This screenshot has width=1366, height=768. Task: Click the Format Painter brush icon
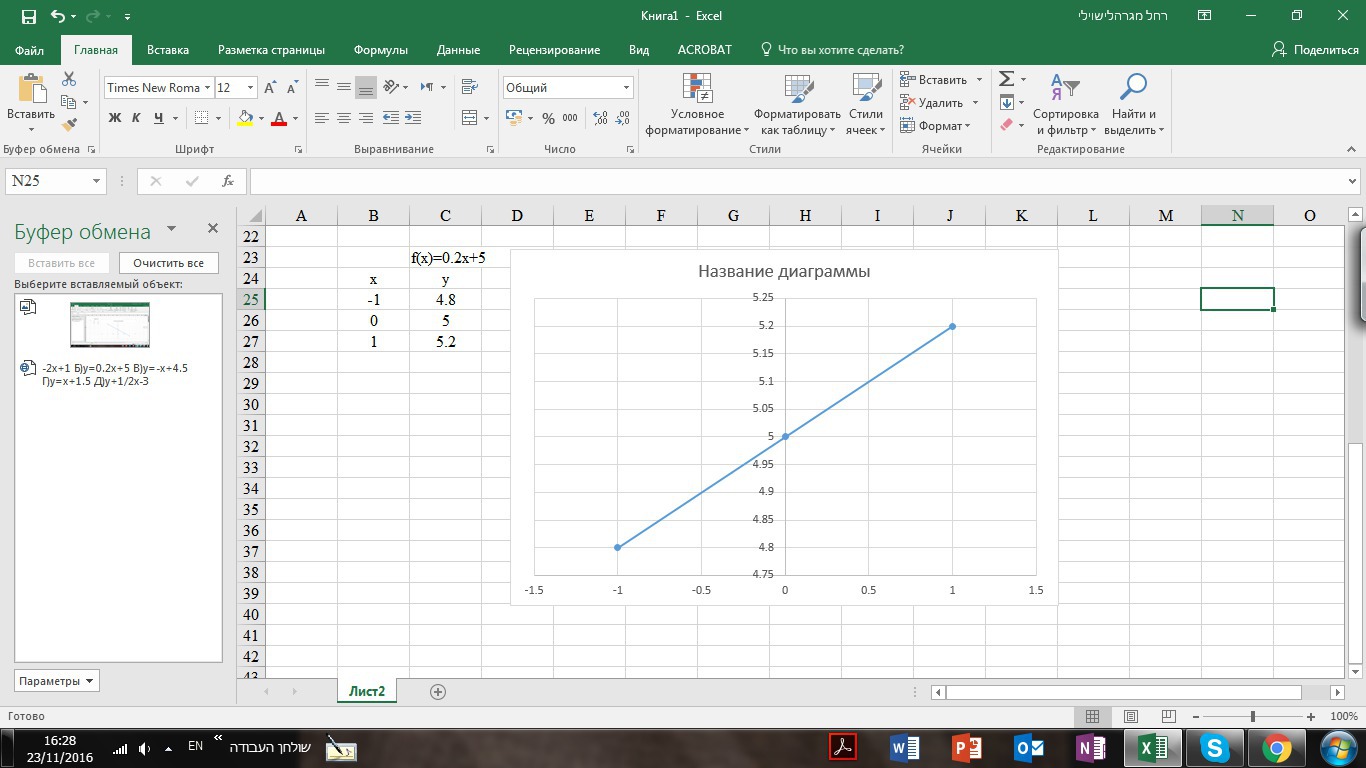pyautogui.click(x=69, y=125)
